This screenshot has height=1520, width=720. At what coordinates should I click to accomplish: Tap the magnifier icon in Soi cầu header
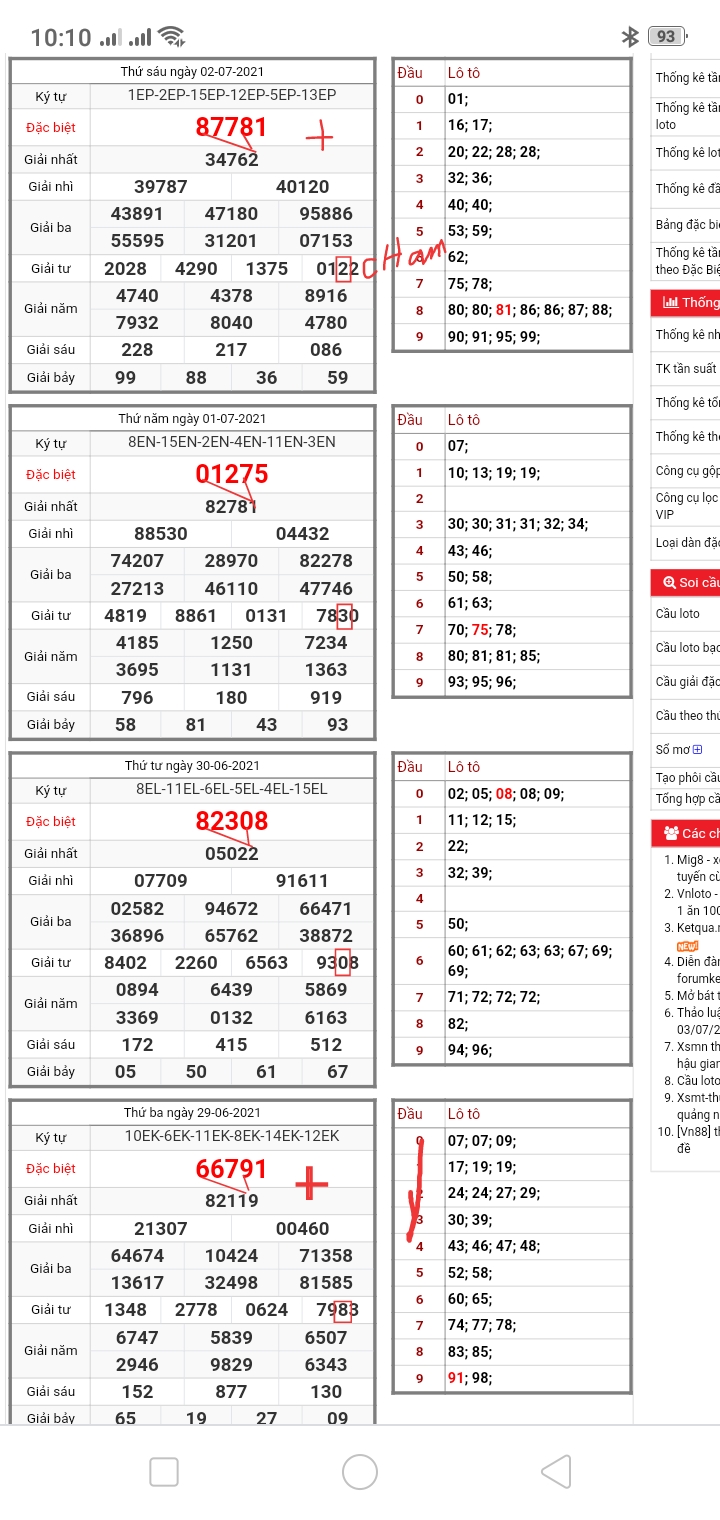668,582
